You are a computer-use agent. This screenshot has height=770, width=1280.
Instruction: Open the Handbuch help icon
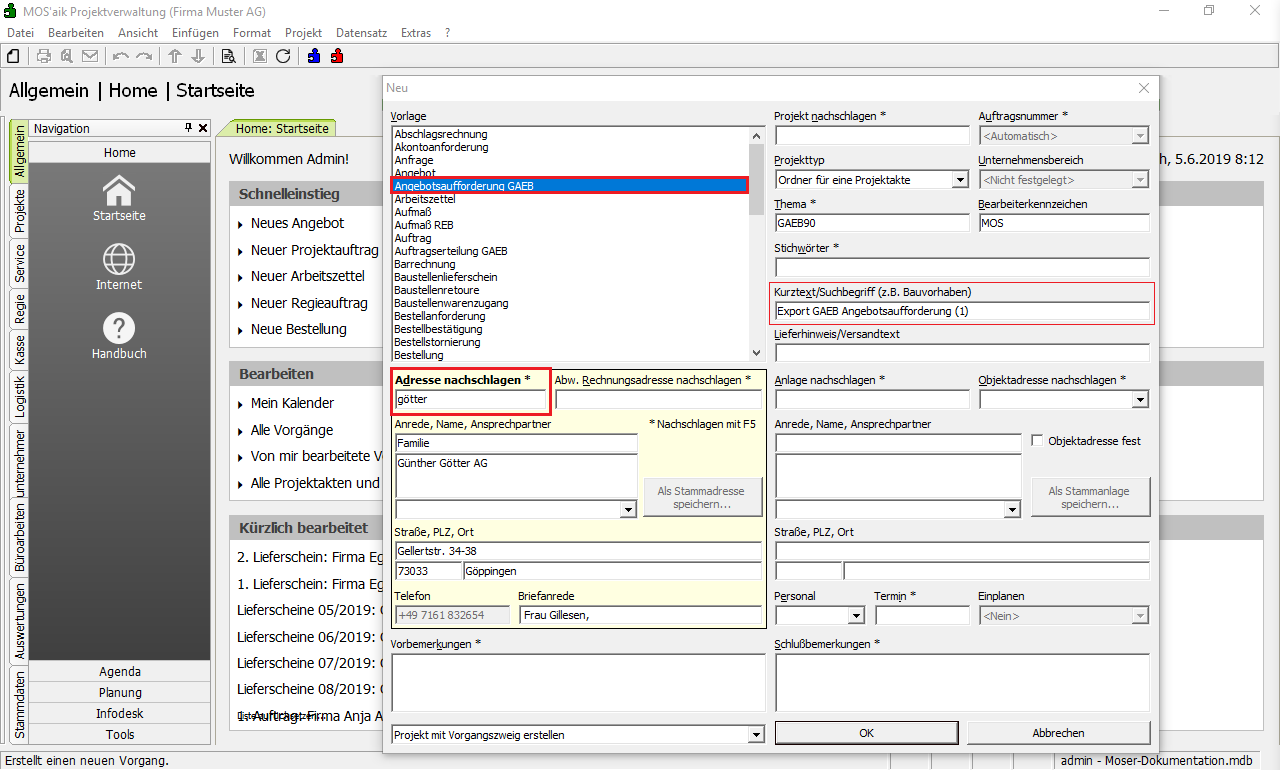pyautogui.click(x=119, y=328)
